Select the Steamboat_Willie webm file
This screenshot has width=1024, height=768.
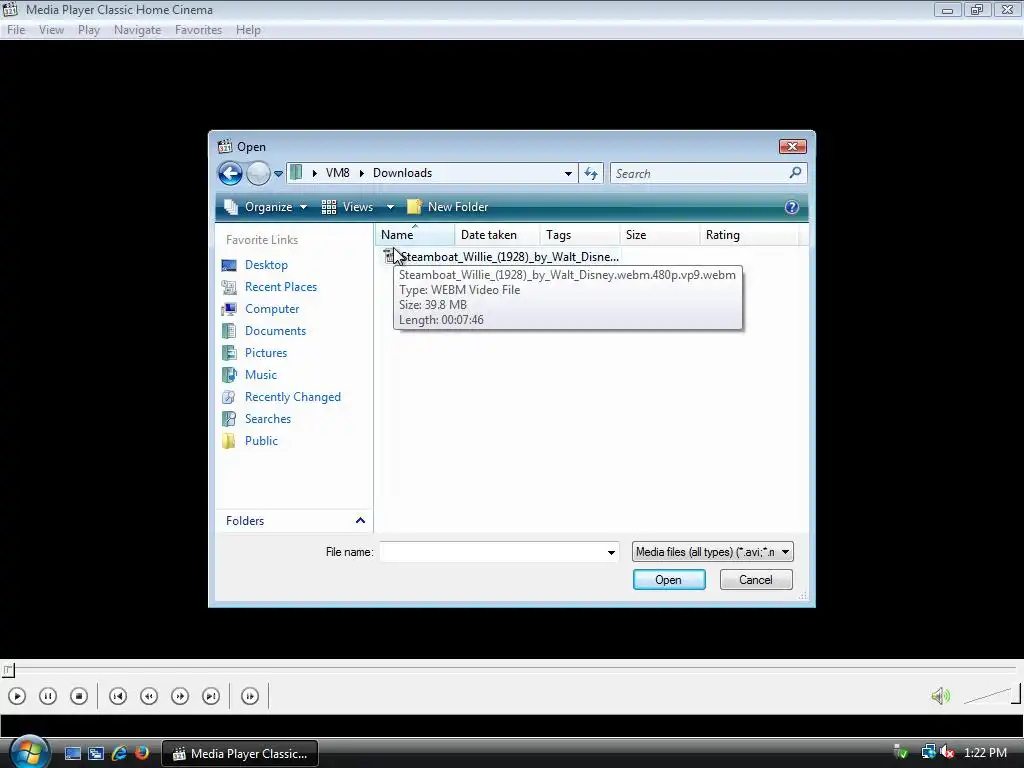pos(501,257)
